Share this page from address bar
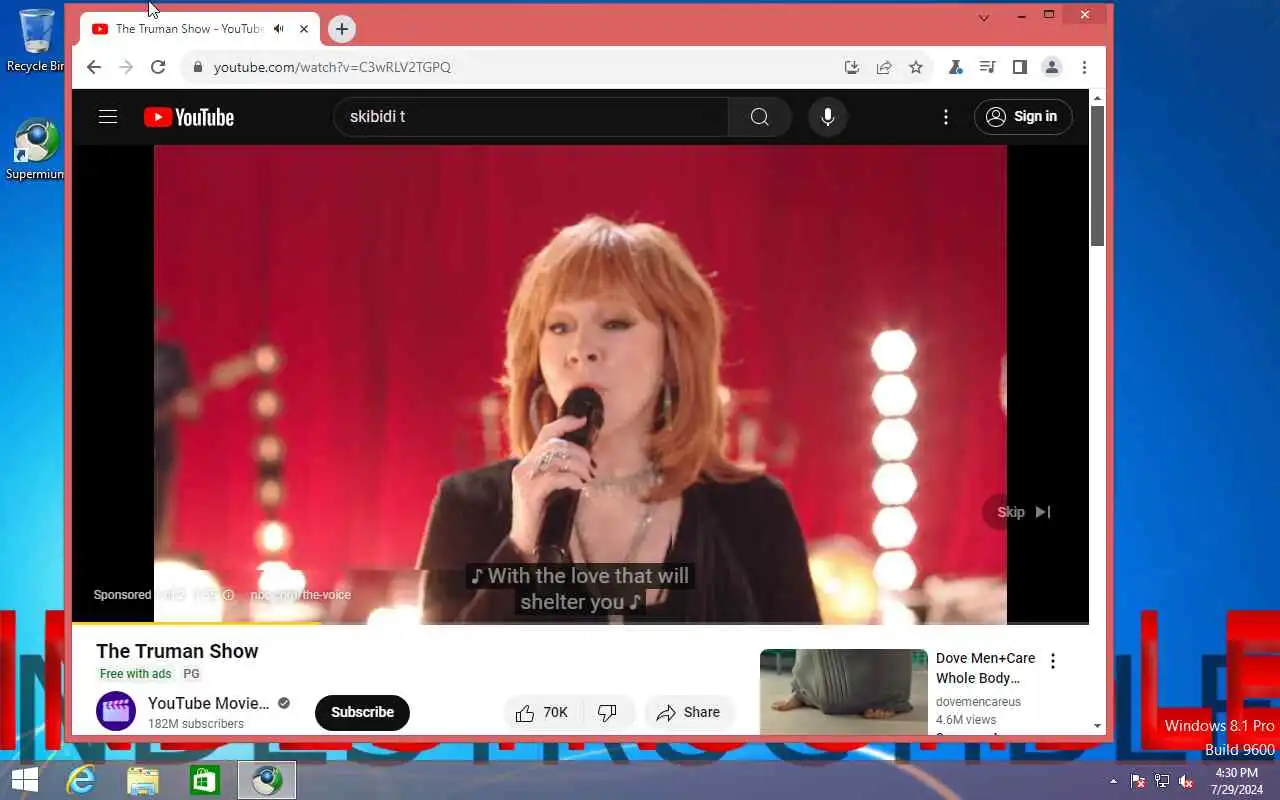 click(884, 67)
